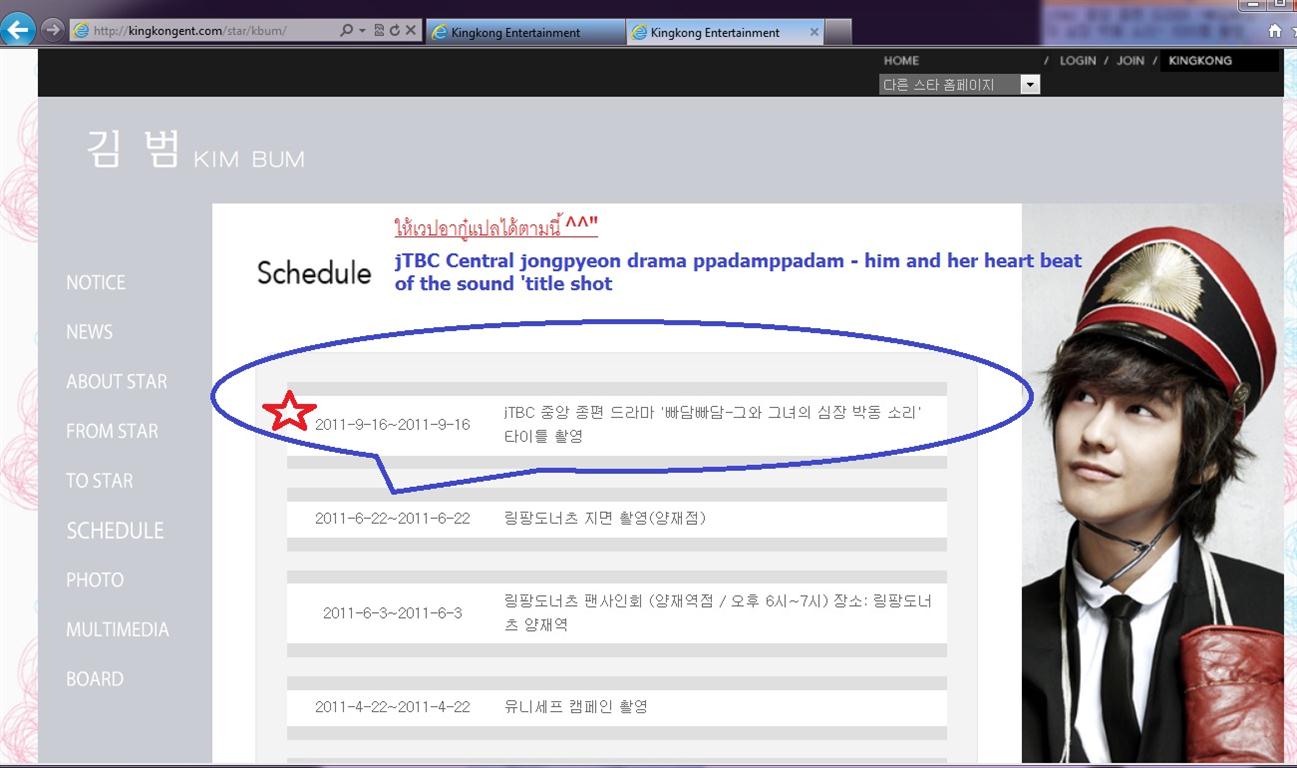The height and width of the screenshot is (768, 1297).
Task: Close the active Kingkong Entertainment tab
Action: (x=814, y=32)
